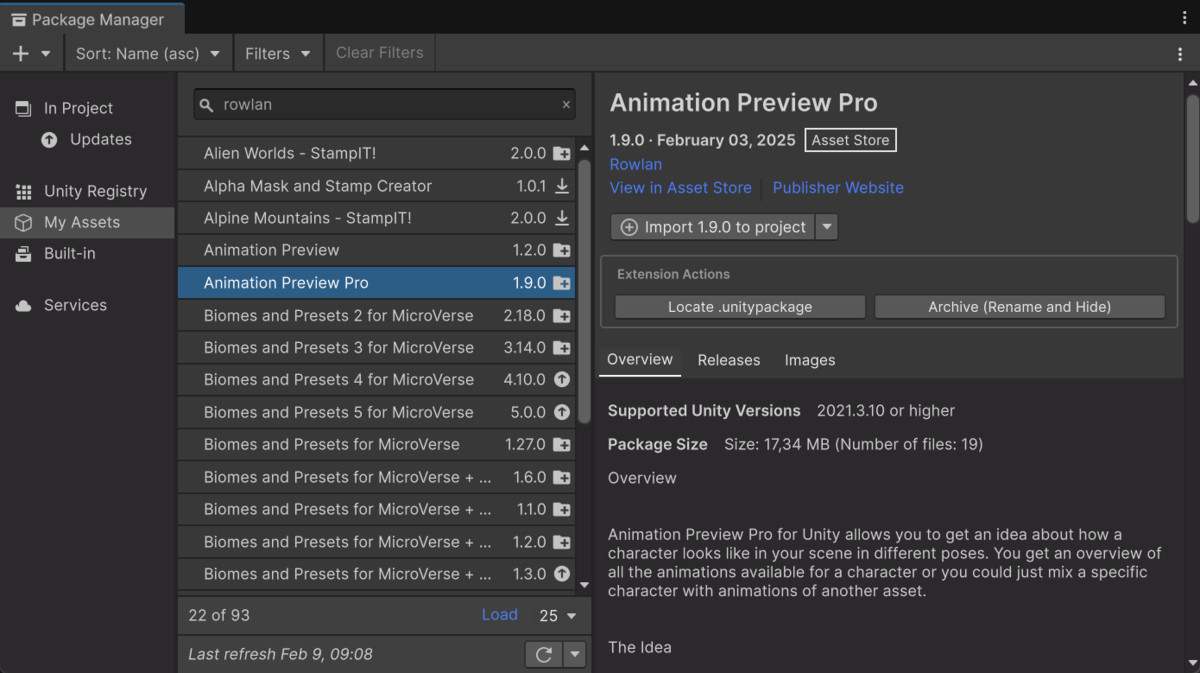Screen dimensions: 1200x673
Task: Refresh the package list with the refresh icon
Action: (x=543, y=654)
